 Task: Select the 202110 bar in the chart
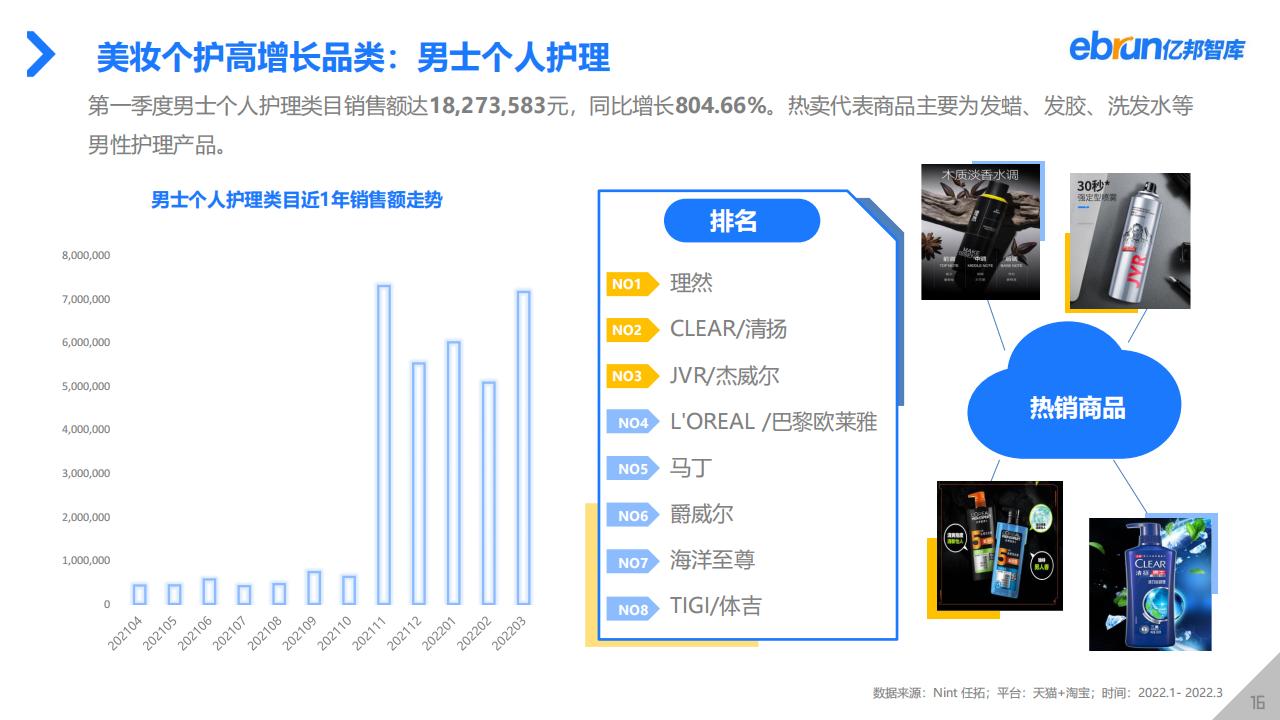[x=349, y=590]
